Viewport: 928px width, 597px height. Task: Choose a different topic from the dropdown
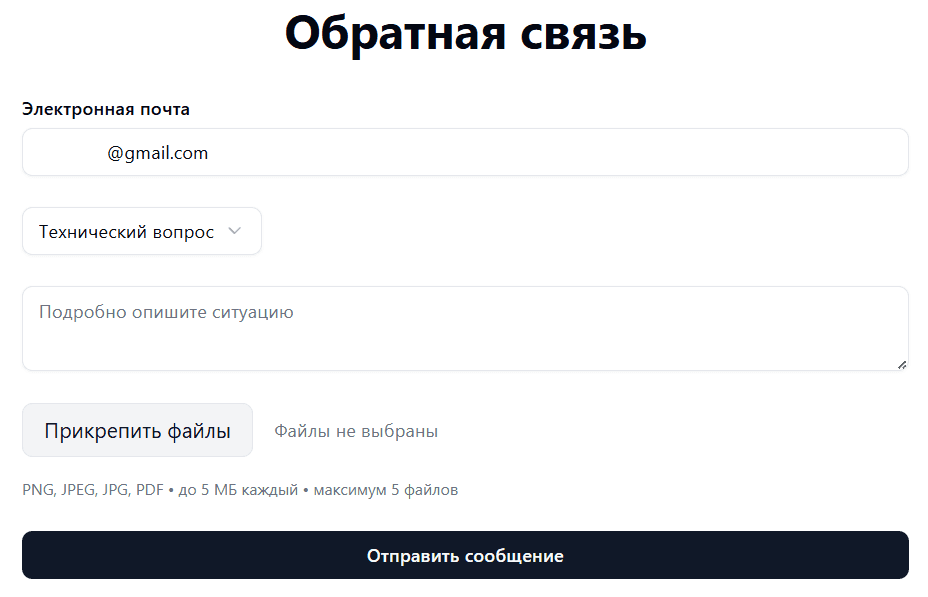141,230
